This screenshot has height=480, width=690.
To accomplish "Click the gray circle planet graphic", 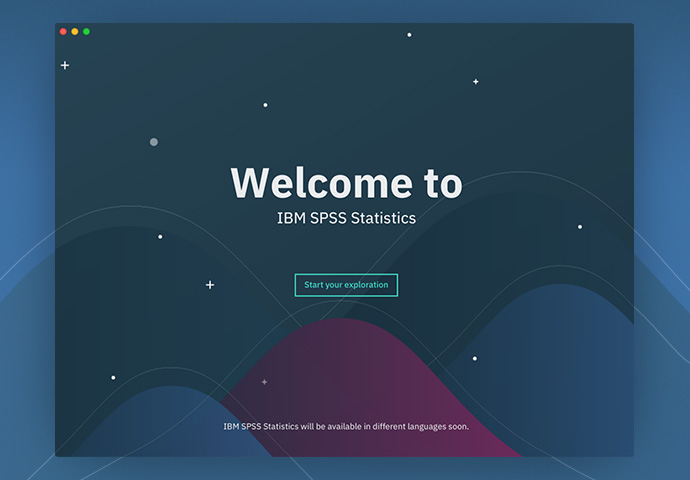I will tap(154, 142).
